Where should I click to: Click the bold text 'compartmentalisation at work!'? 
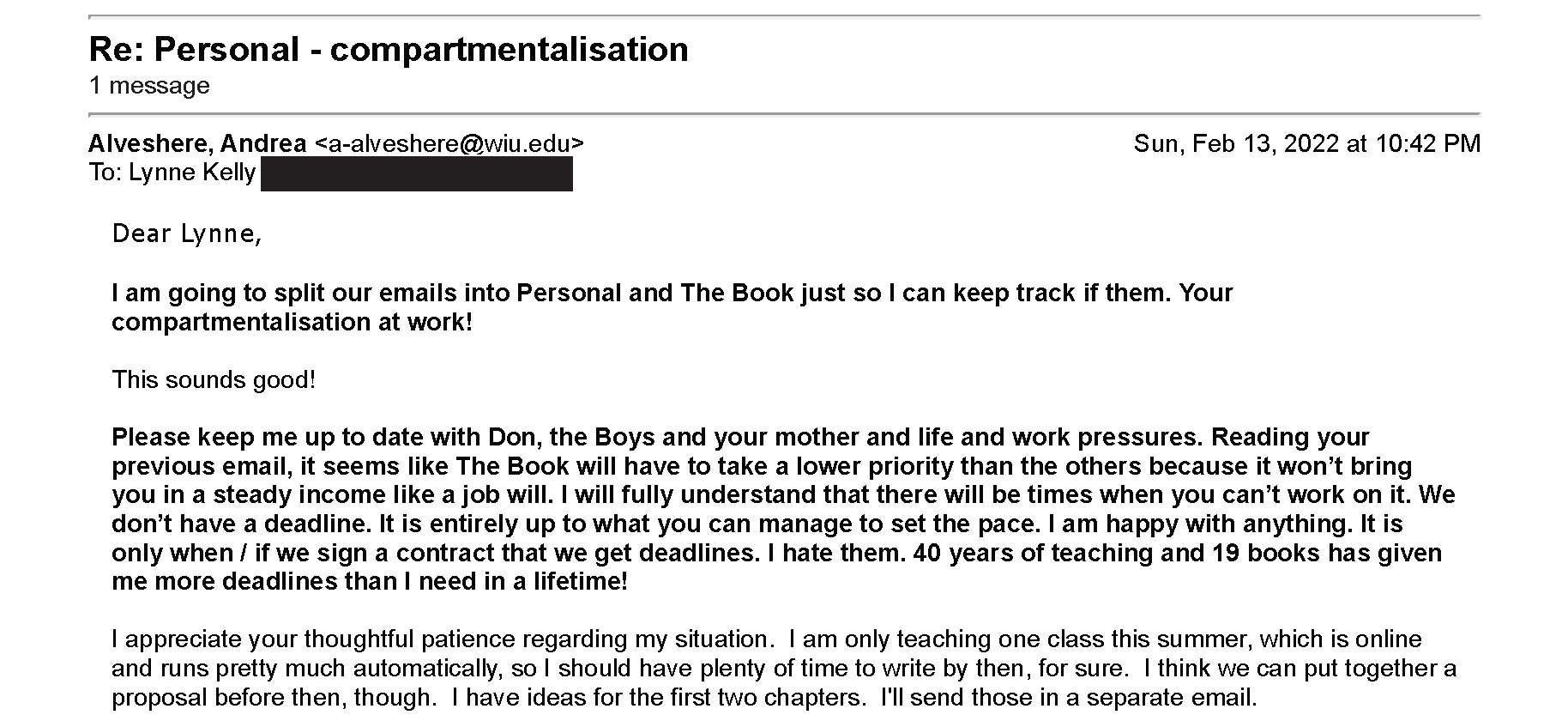(x=292, y=323)
